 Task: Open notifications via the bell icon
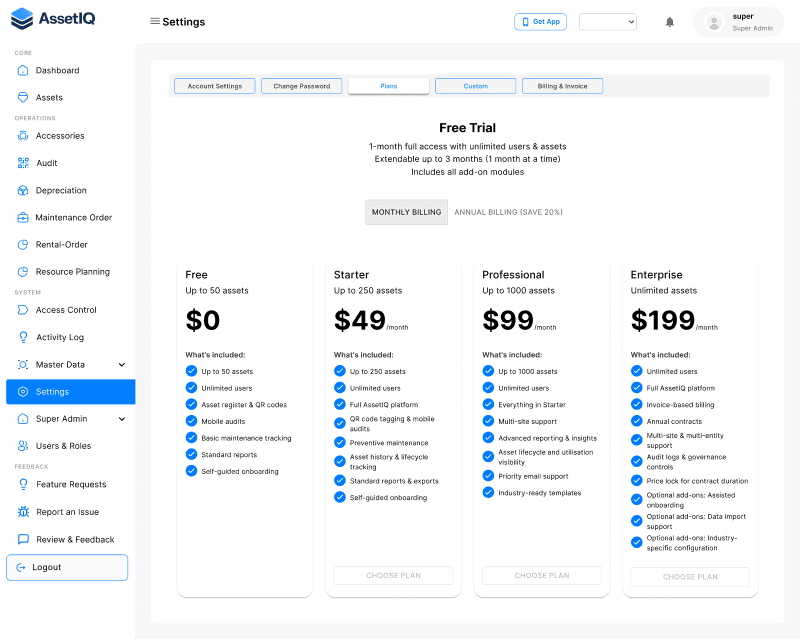click(x=670, y=22)
